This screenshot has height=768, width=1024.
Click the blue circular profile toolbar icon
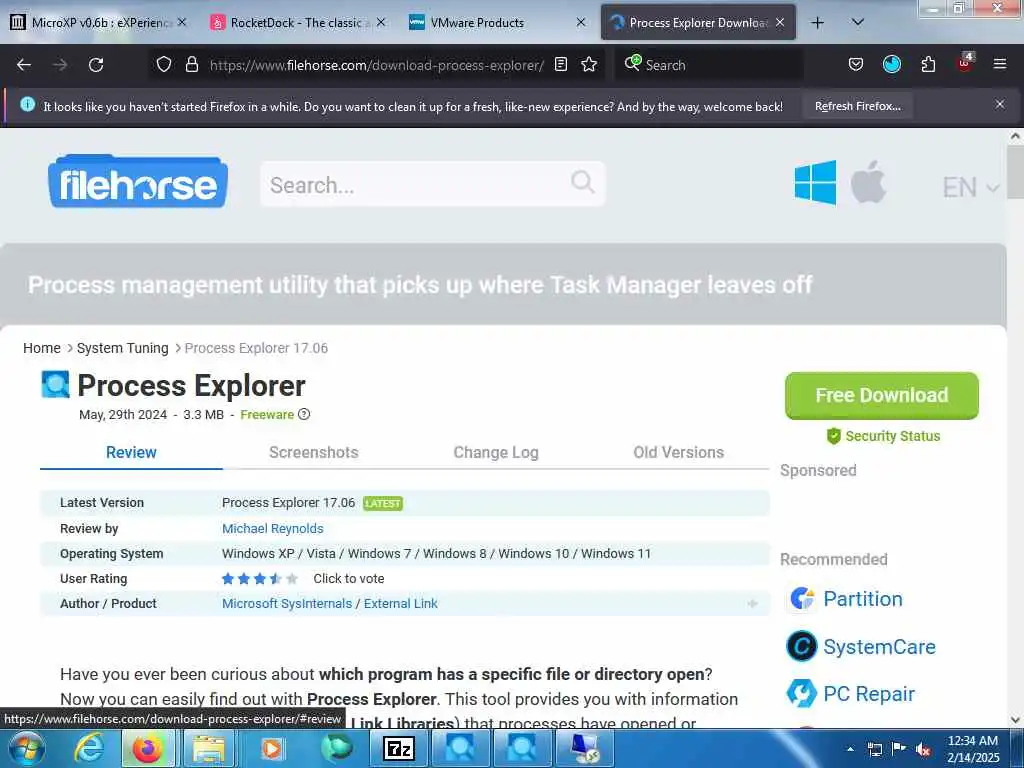click(891, 65)
